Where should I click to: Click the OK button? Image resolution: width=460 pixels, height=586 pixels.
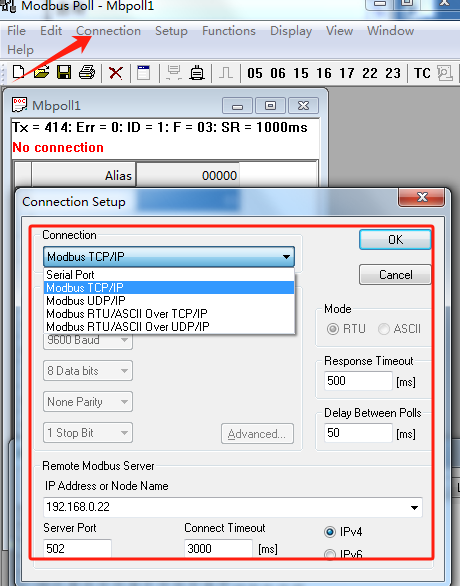point(395,240)
